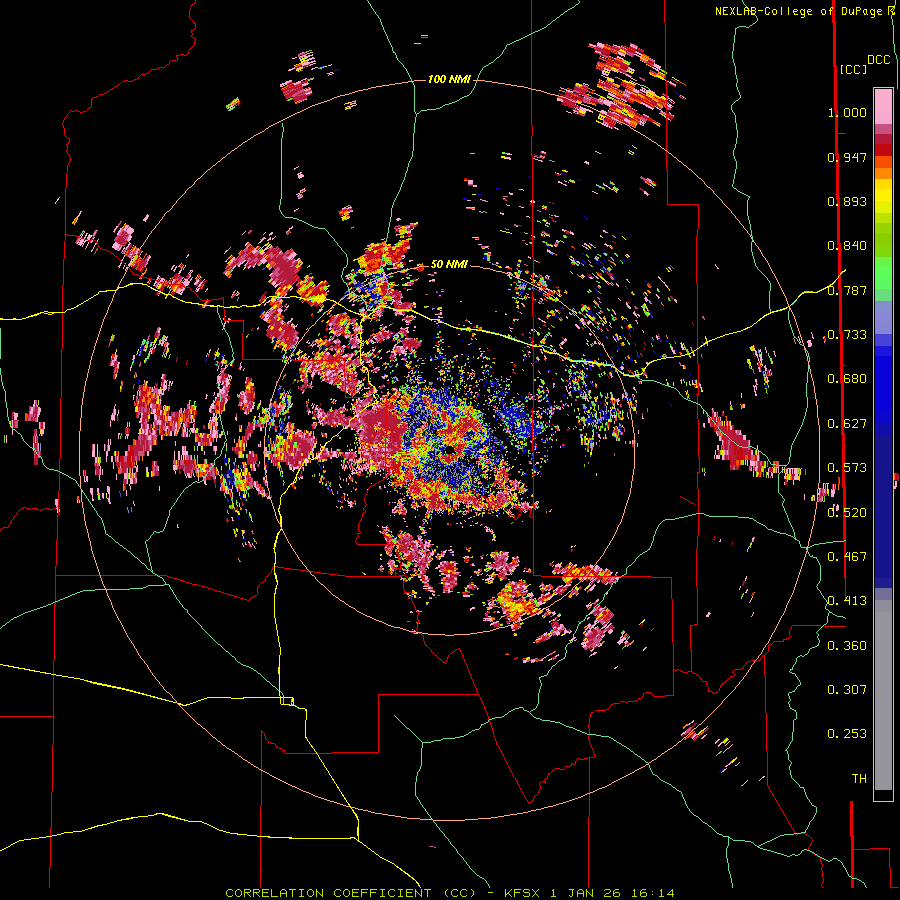Click the 0.253 scale value
This screenshot has height=900, width=900.
[x=847, y=734]
